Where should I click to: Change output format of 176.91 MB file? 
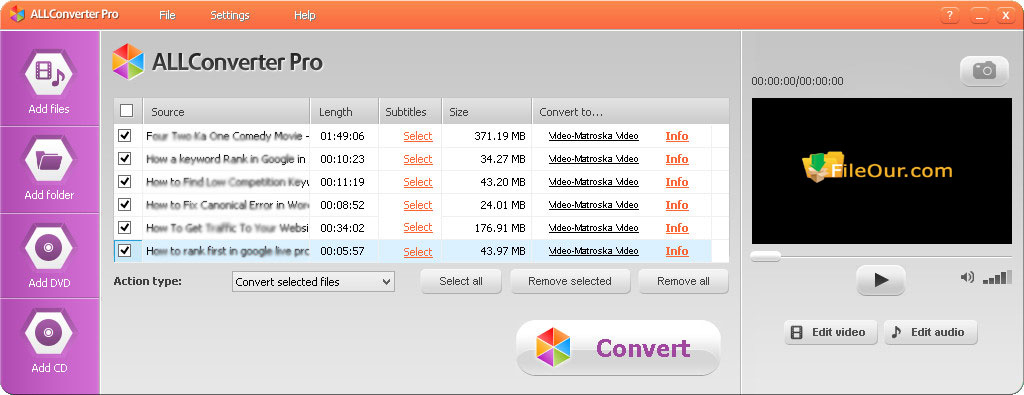594,228
